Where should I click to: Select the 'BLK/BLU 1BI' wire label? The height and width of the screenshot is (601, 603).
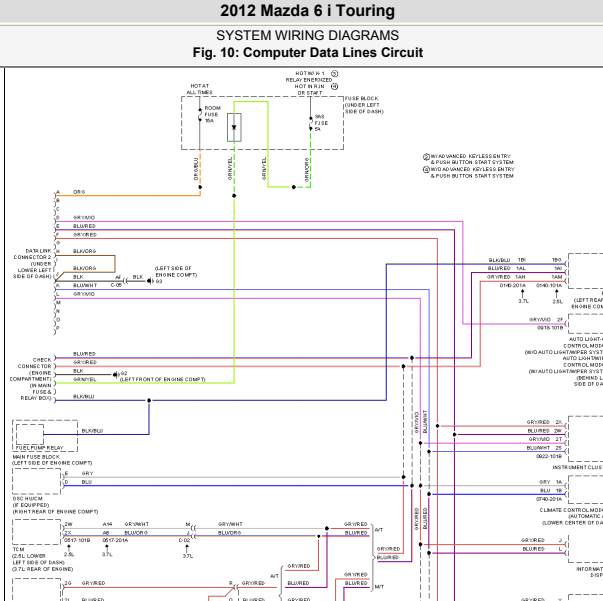tap(507, 260)
